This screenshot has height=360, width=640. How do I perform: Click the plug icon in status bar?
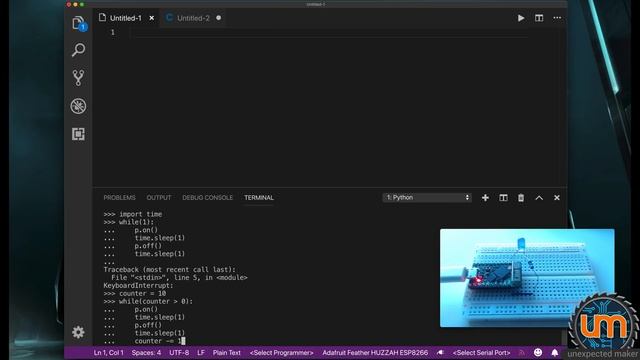[x=440, y=353]
